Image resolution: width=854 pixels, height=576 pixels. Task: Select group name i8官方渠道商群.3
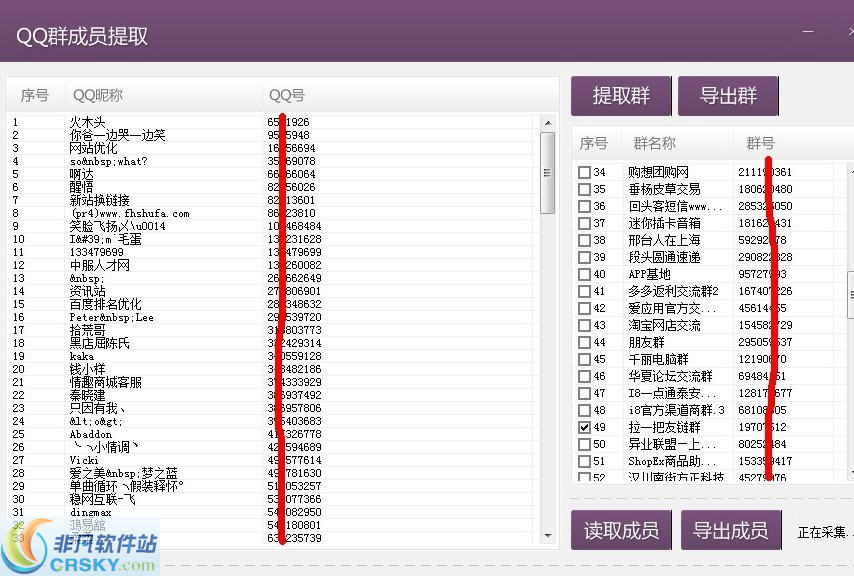(x=676, y=410)
